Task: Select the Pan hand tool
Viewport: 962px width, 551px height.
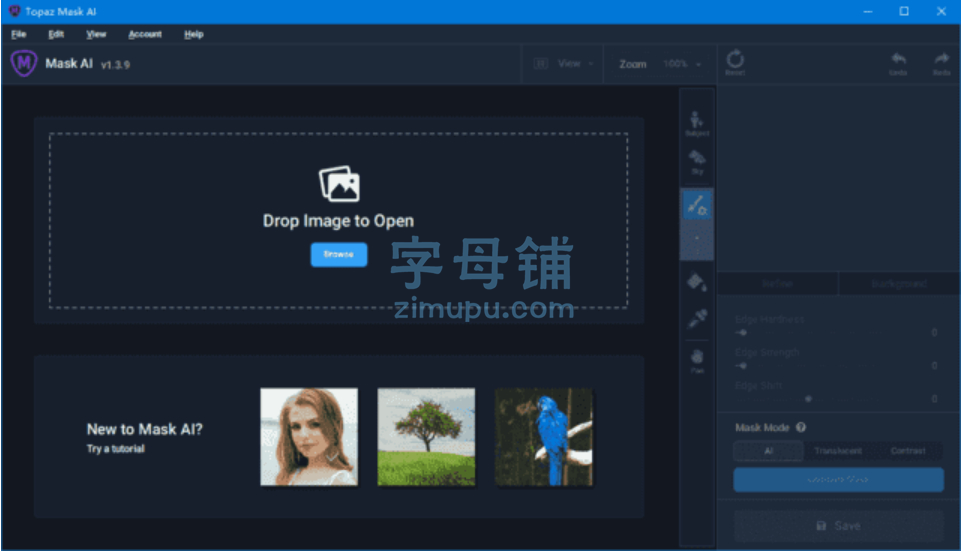Action: pyautogui.click(x=696, y=361)
